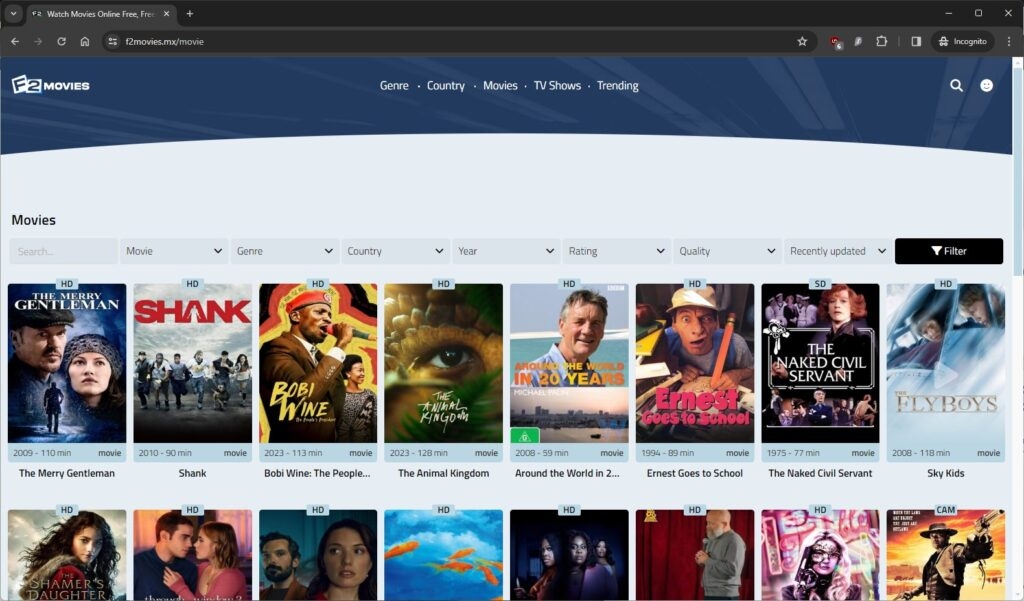
Task: Expand the Quality filter dropdown
Action: (728, 251)
